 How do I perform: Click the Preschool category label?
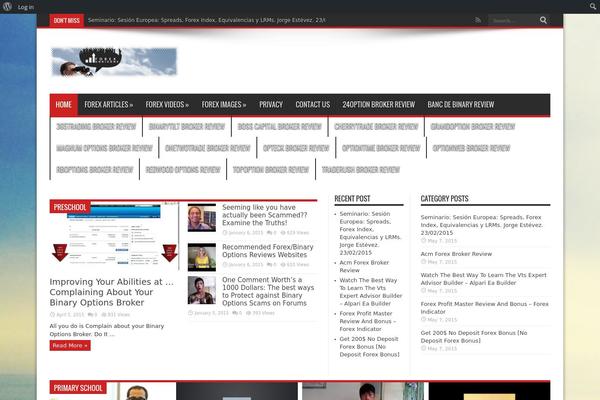click(70, 207)
